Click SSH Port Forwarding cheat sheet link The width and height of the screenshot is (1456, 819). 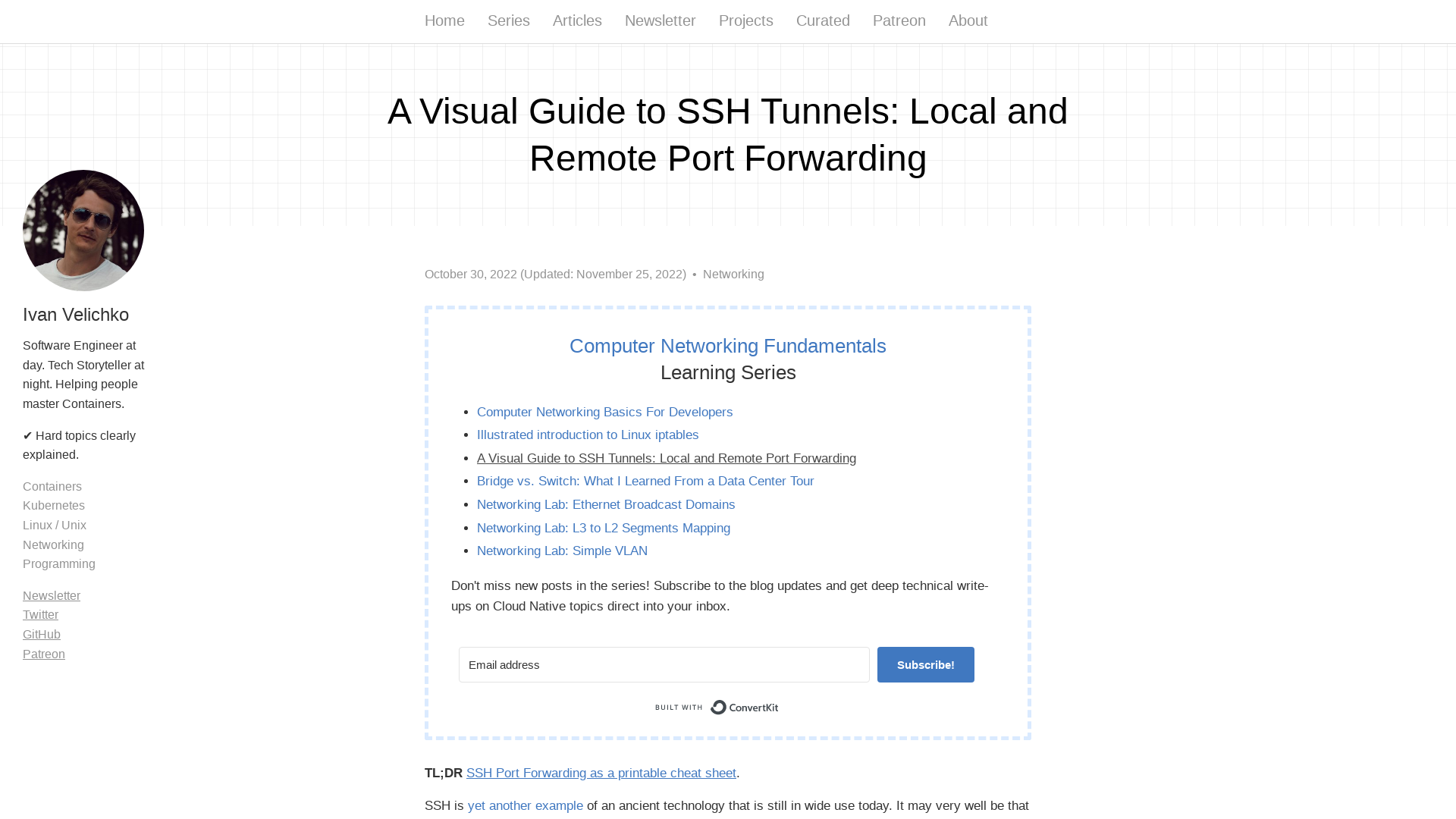pos(601,773)
